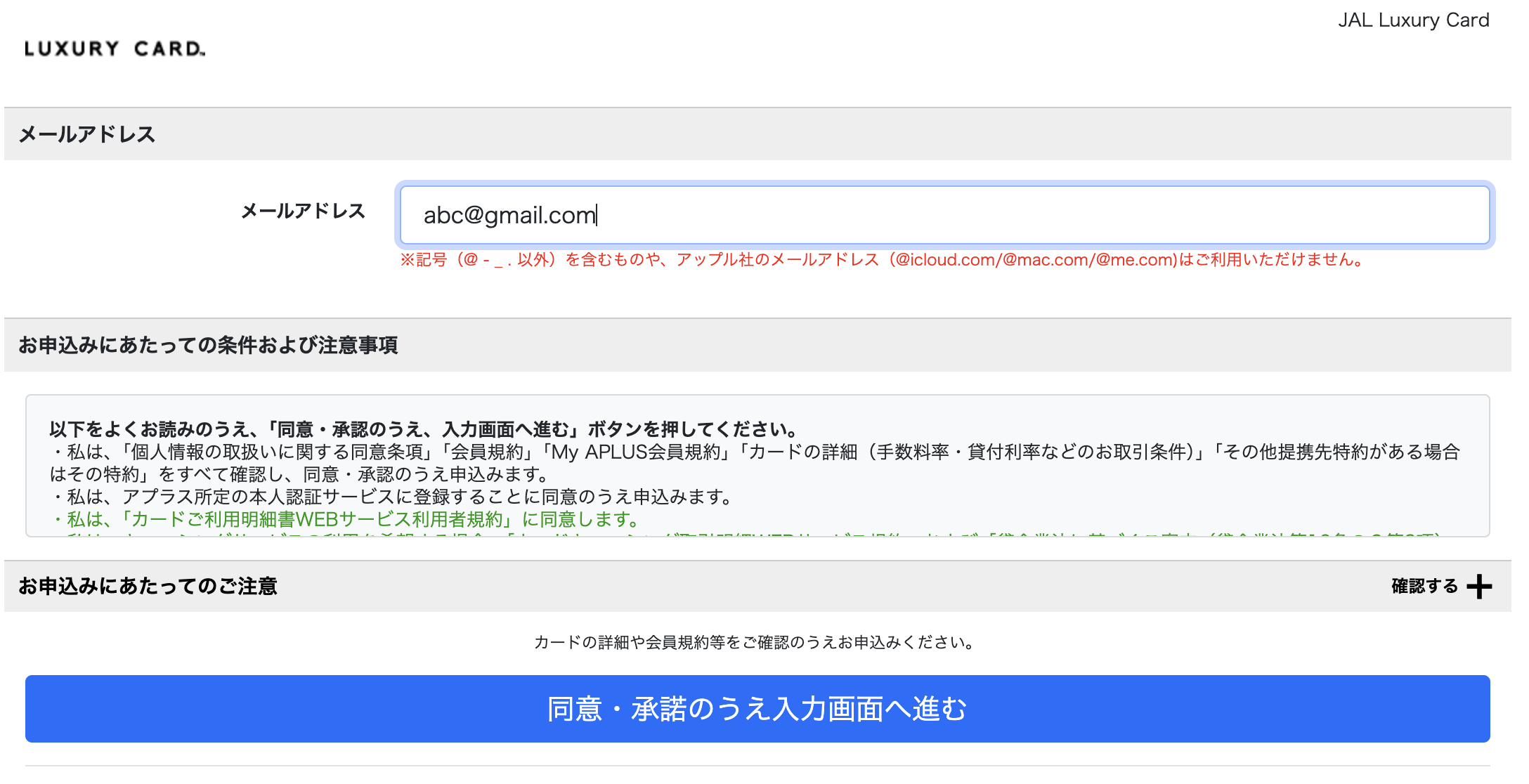Click the アプラス所定の本人認証サービス line

(x=393, y=497)
